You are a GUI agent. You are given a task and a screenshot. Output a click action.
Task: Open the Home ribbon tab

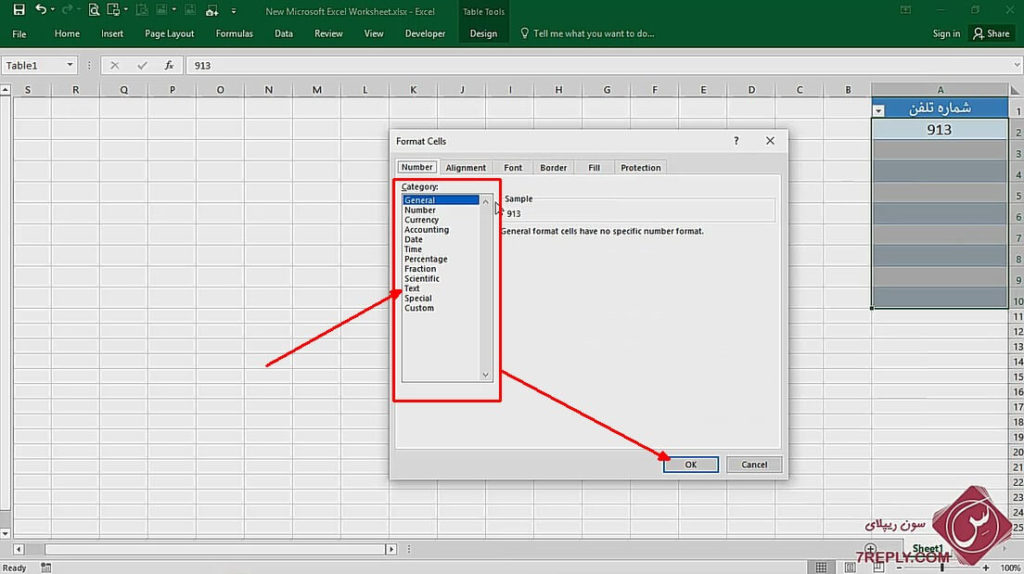(x=67, y=33)
